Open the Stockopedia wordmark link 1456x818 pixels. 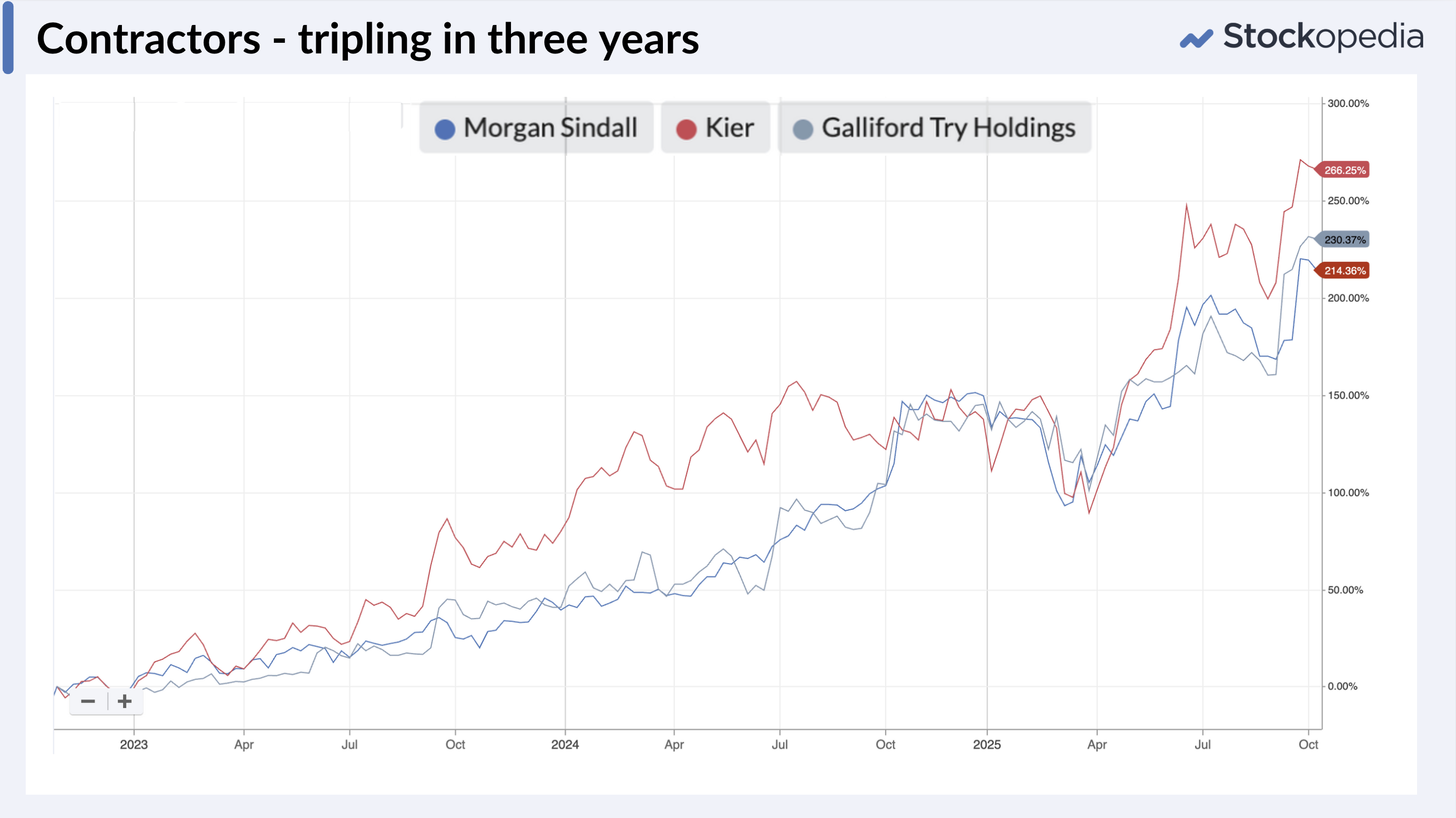pos(1322,37)
